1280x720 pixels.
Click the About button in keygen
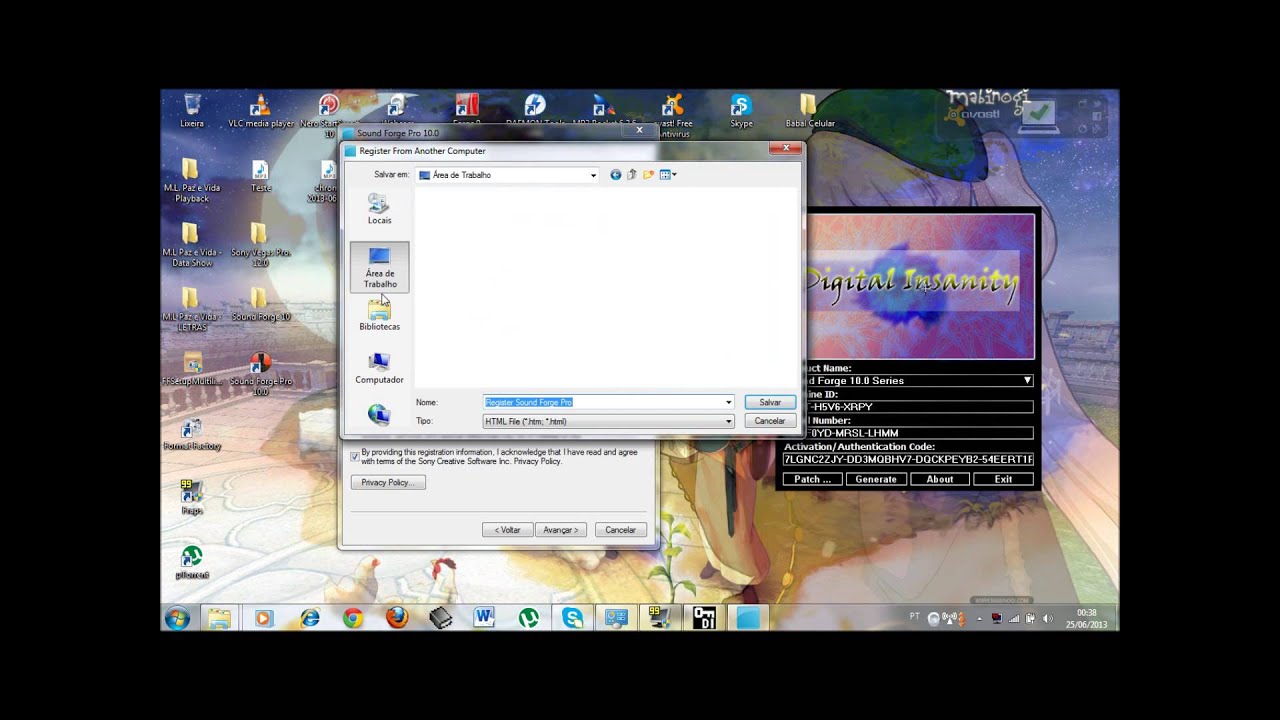940,479
